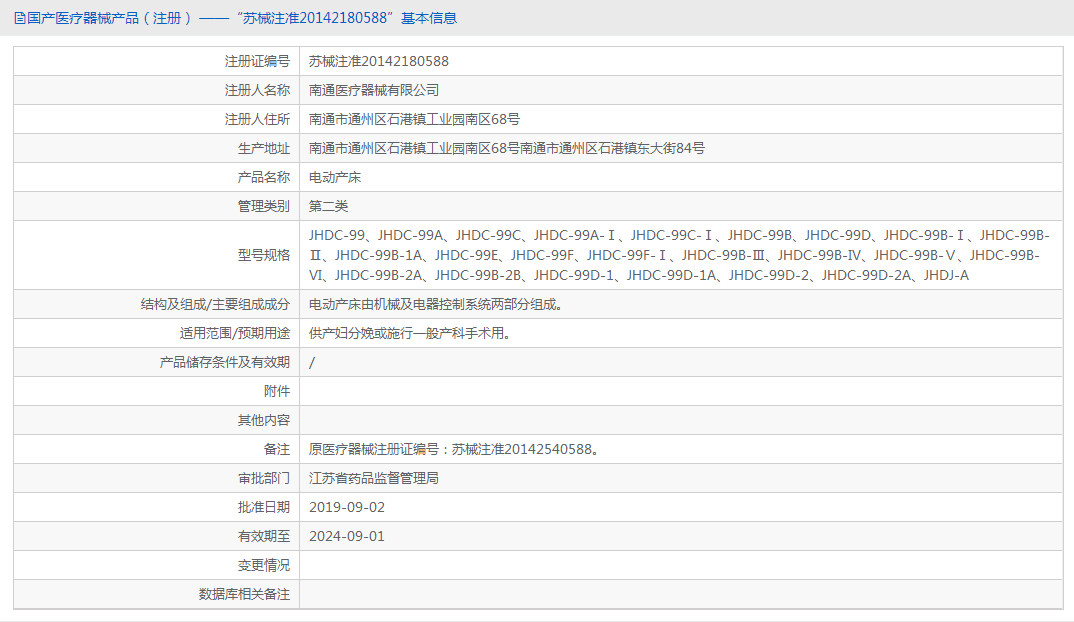Select the expiry date 2024-09-01
Image resolution: width=1074 pixels, height=622 pixels.
point(347,536)
